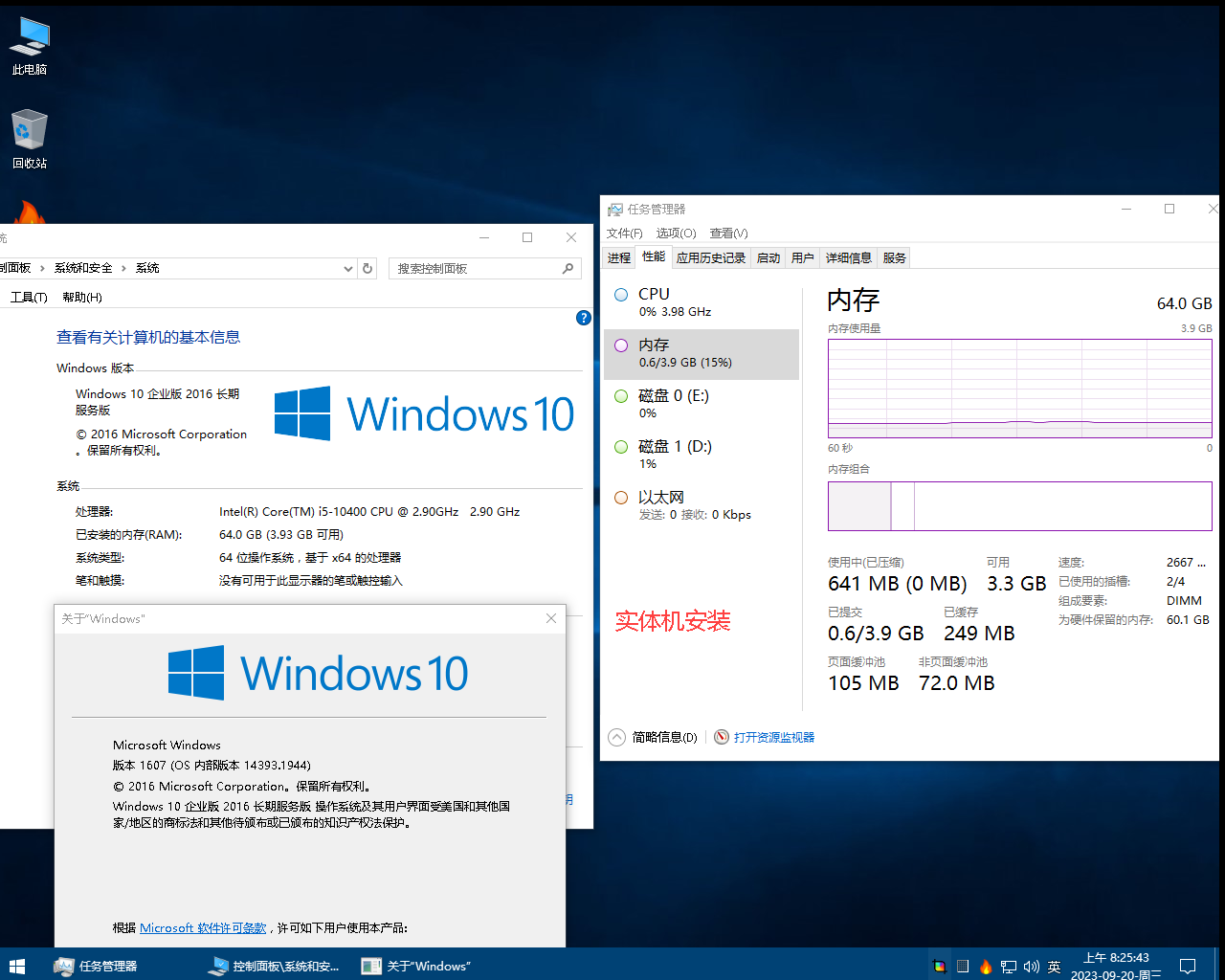Click the search magnifier in Control Panel
The image size is (1225, 980).
click(x=568, y=269)
